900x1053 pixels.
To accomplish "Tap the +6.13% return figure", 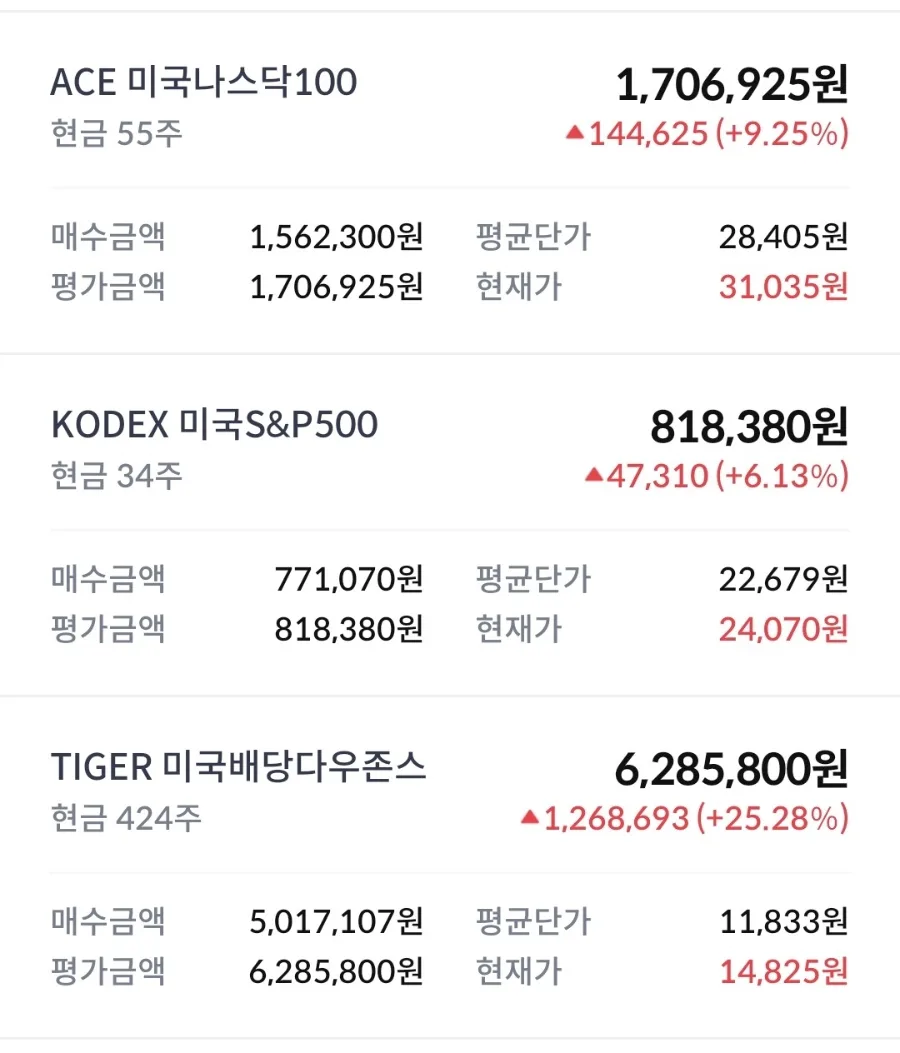I will tap(782, 476).
